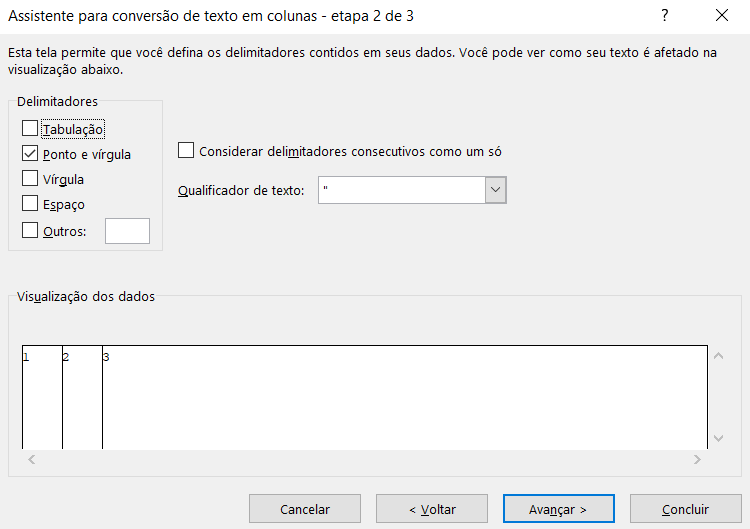Click the preview scroll up arrow
The image size is (750, 529).
pyautogui.click(x=718, y=356)
